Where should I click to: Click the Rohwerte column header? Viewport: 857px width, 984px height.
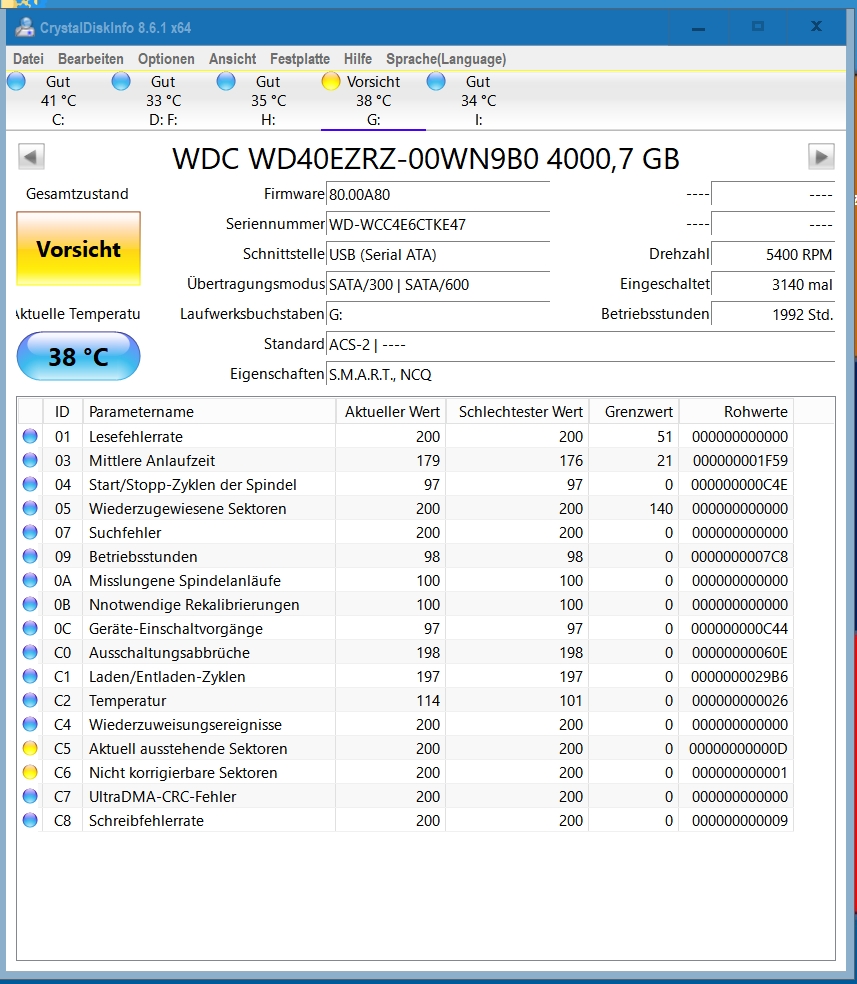(x=737, y=412)
